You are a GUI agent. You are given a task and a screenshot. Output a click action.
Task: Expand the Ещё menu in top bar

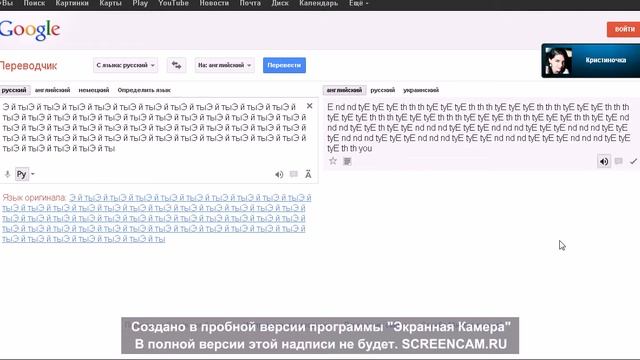(358, 3)
